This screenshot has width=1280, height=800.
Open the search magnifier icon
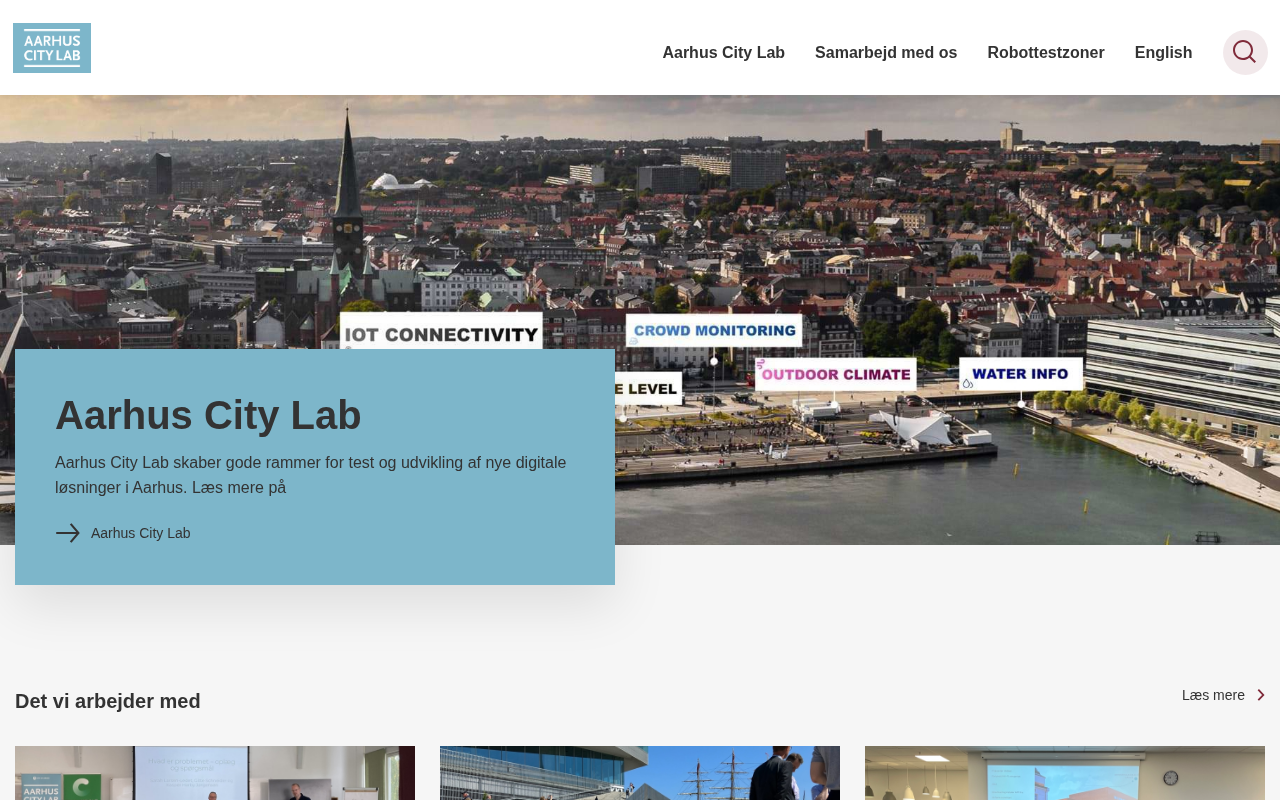(1245, 52)
